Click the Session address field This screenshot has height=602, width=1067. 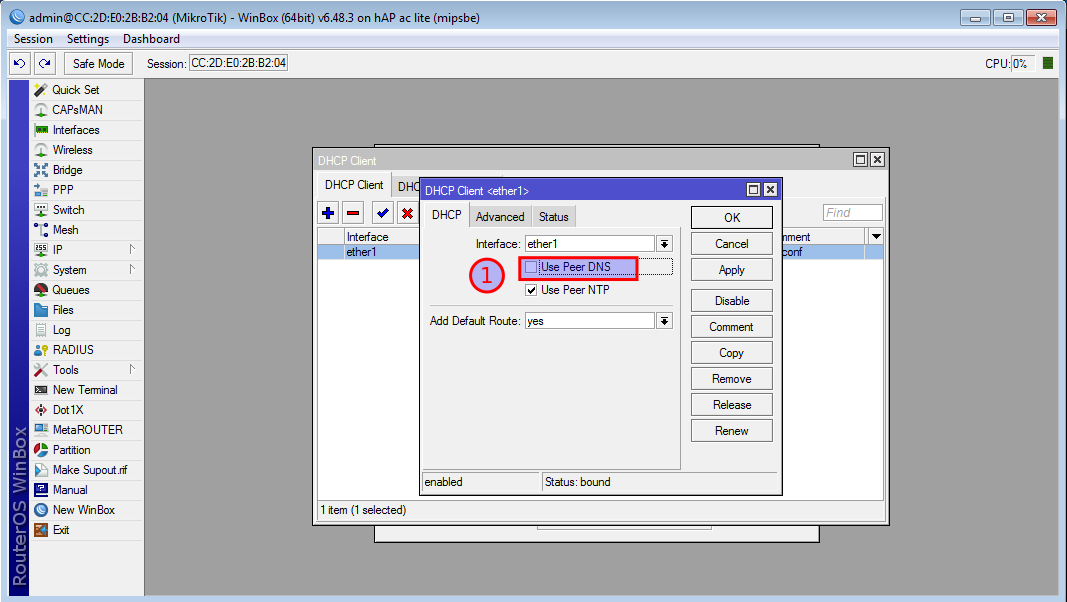[238, 63]
